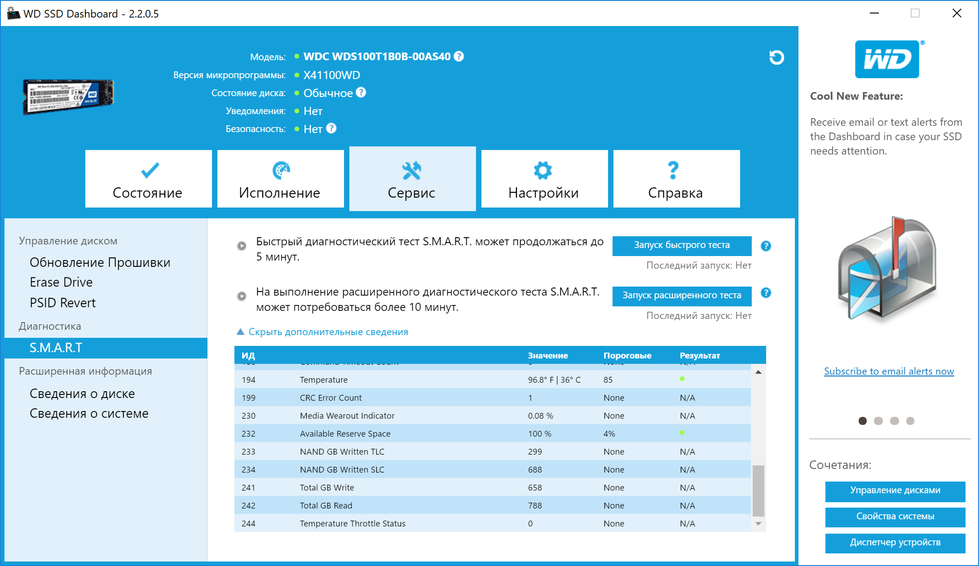Open help icon next to Обычное disk state
Viewport: 979px width, 566px height.
pos(361,92)
